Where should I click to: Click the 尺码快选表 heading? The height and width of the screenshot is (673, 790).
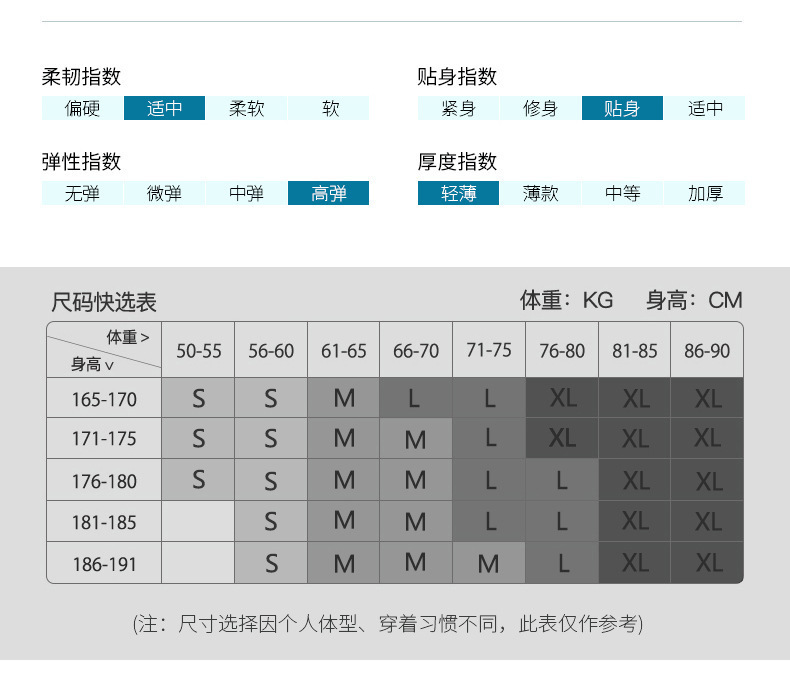[104, 302]
